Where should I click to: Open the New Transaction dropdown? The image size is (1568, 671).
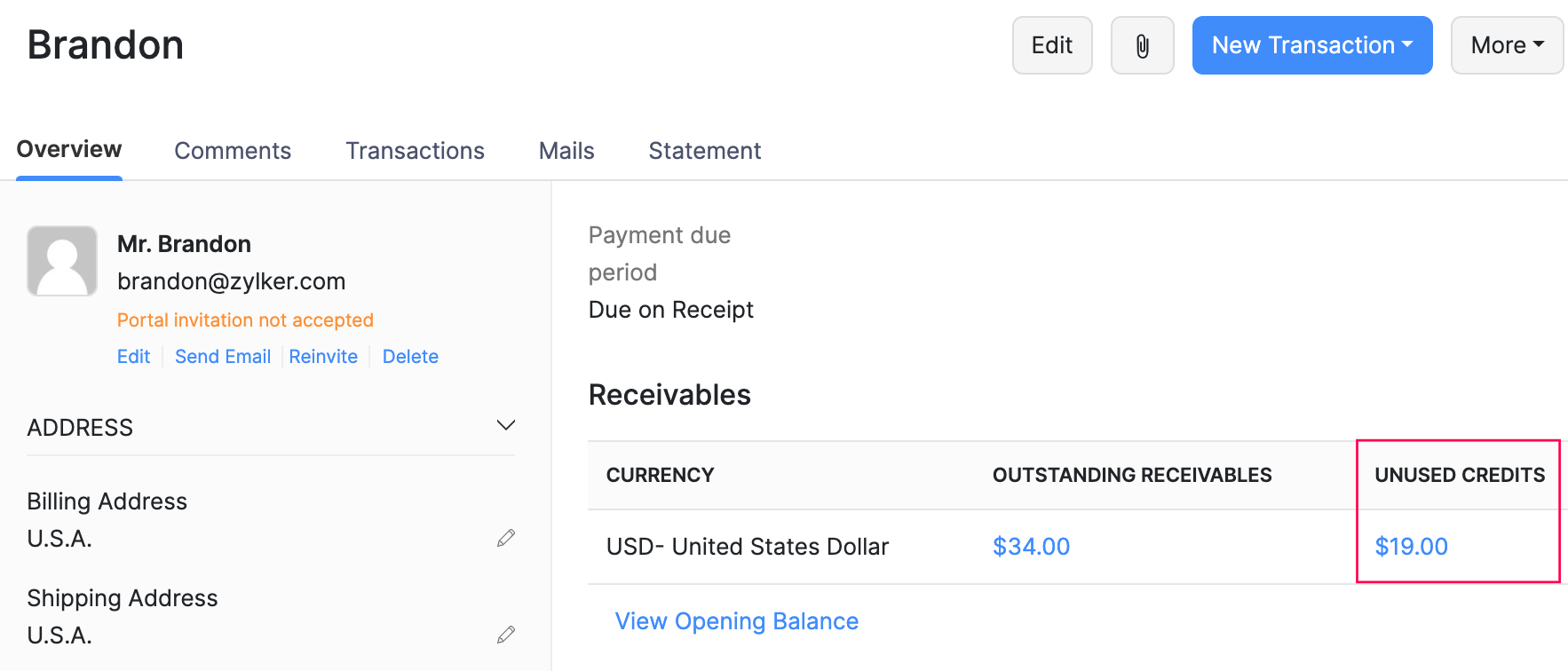tap(1311, 45)
